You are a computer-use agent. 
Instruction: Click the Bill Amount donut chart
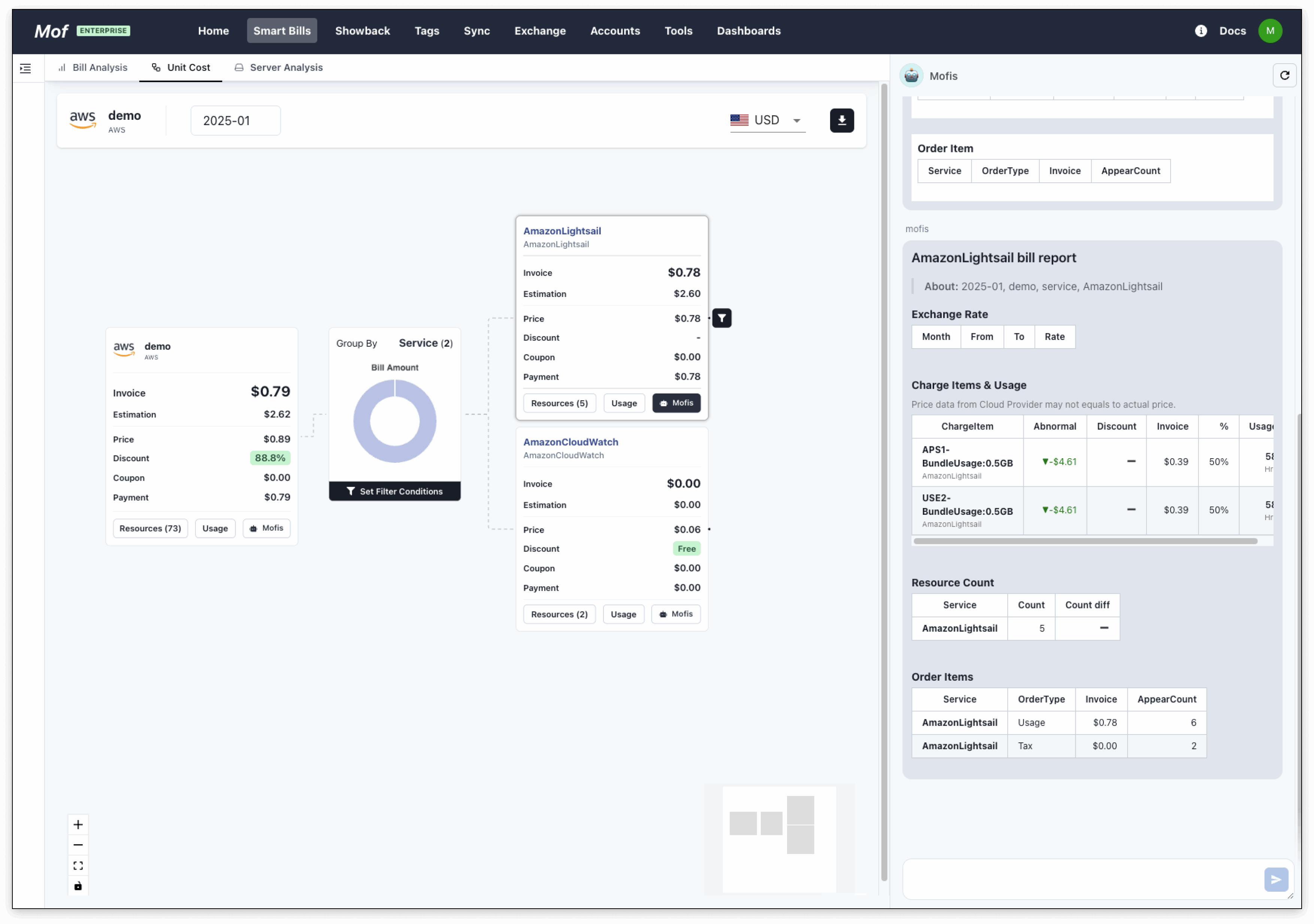[x=395, y=422]
